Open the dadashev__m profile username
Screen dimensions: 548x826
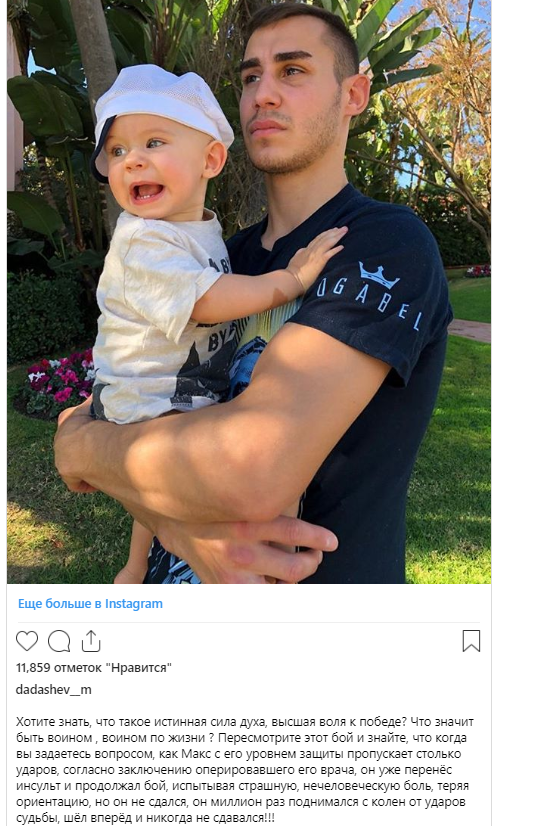tap(53, 689)
